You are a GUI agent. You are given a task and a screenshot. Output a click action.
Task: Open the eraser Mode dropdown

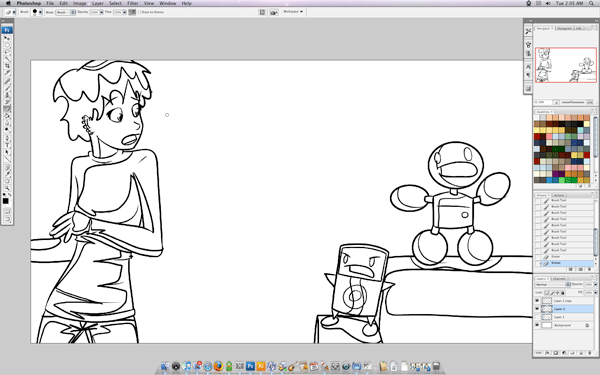[x=65, y=12]
